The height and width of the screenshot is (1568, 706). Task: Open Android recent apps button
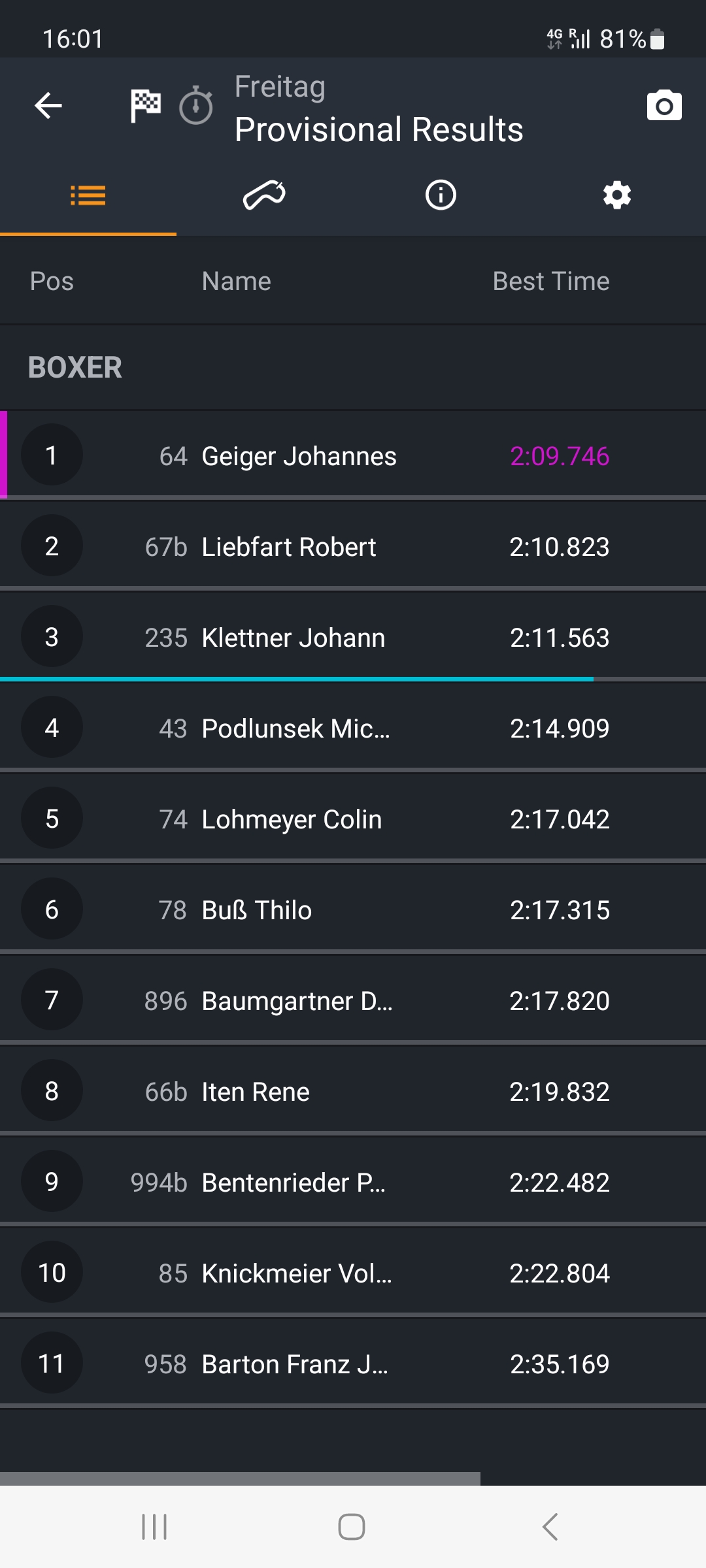click(155, 1527)
